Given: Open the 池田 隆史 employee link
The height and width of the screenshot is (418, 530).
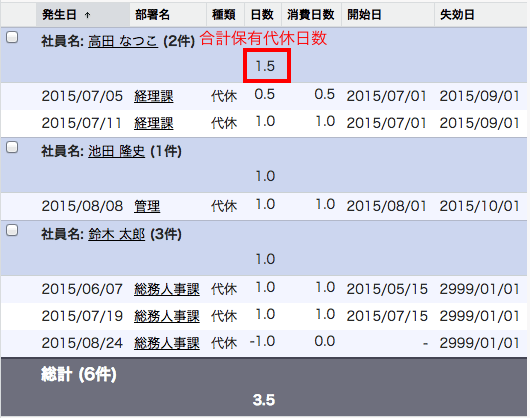Looking at the screenshot, I should [x=117, y=151].
